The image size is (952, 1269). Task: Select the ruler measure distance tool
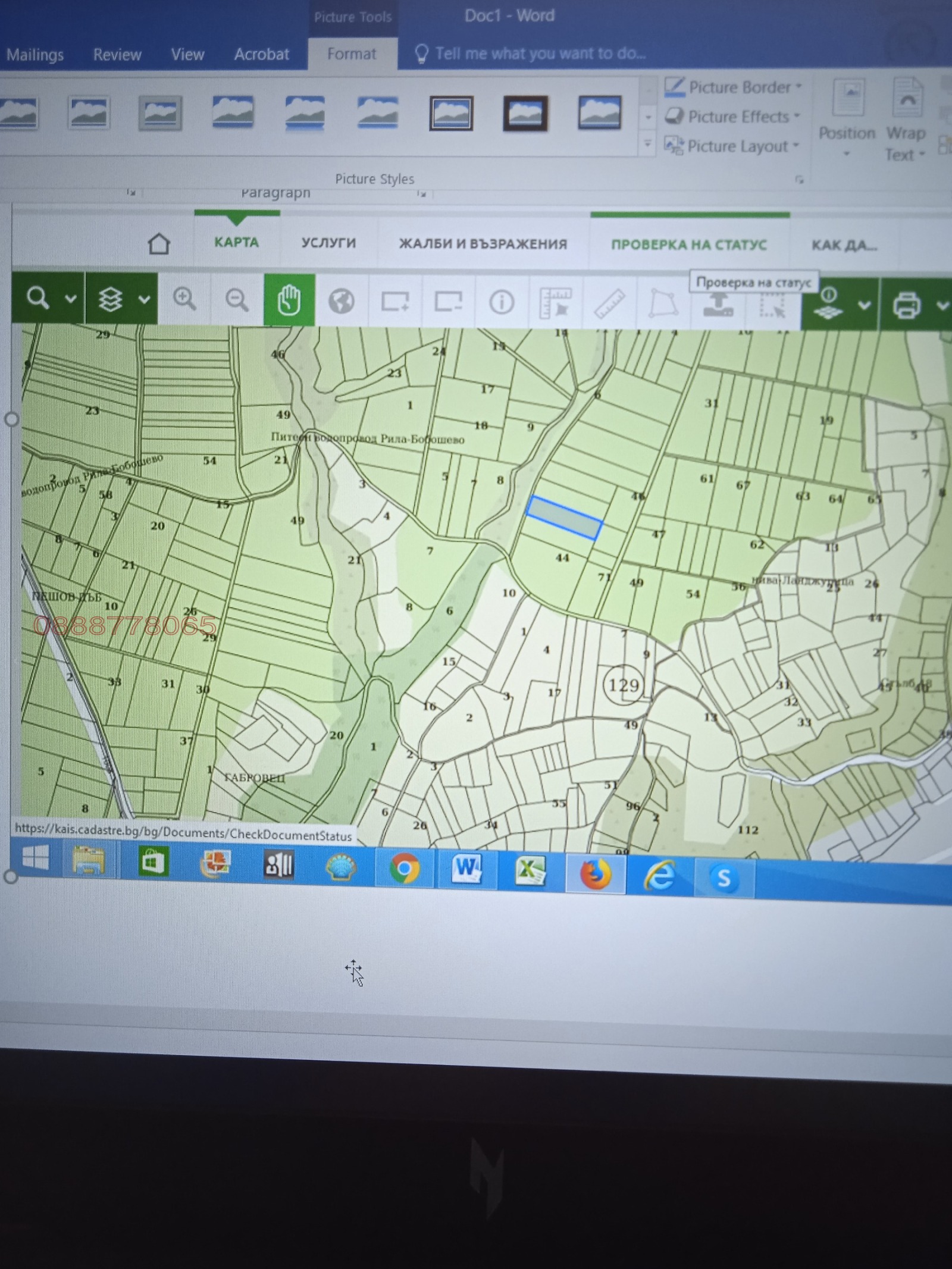pyautogui.click(x=609, y=303)
